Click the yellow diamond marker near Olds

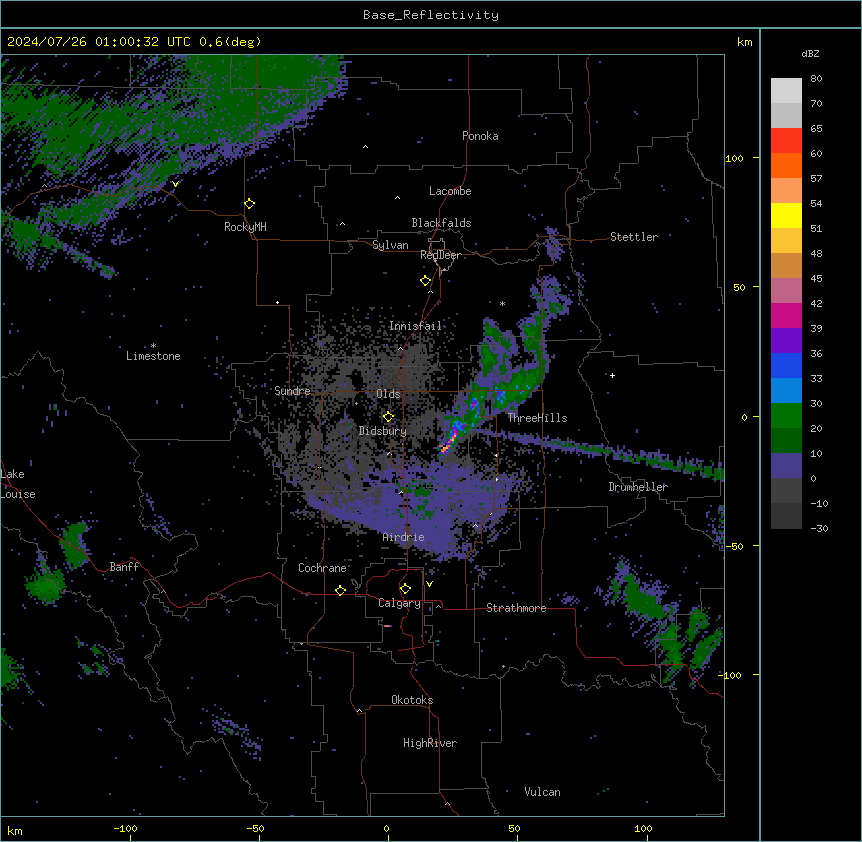point(388,417)
